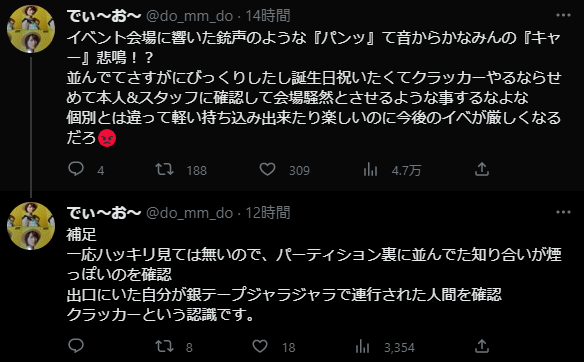Screen dimensions: 584x362
Task: Open the first tweet's text about イベント会場
Action: 314,88
